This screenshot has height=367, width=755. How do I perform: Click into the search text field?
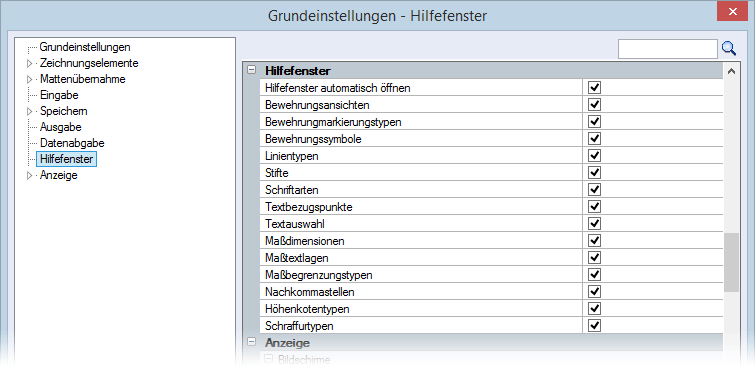coord(668,49)
